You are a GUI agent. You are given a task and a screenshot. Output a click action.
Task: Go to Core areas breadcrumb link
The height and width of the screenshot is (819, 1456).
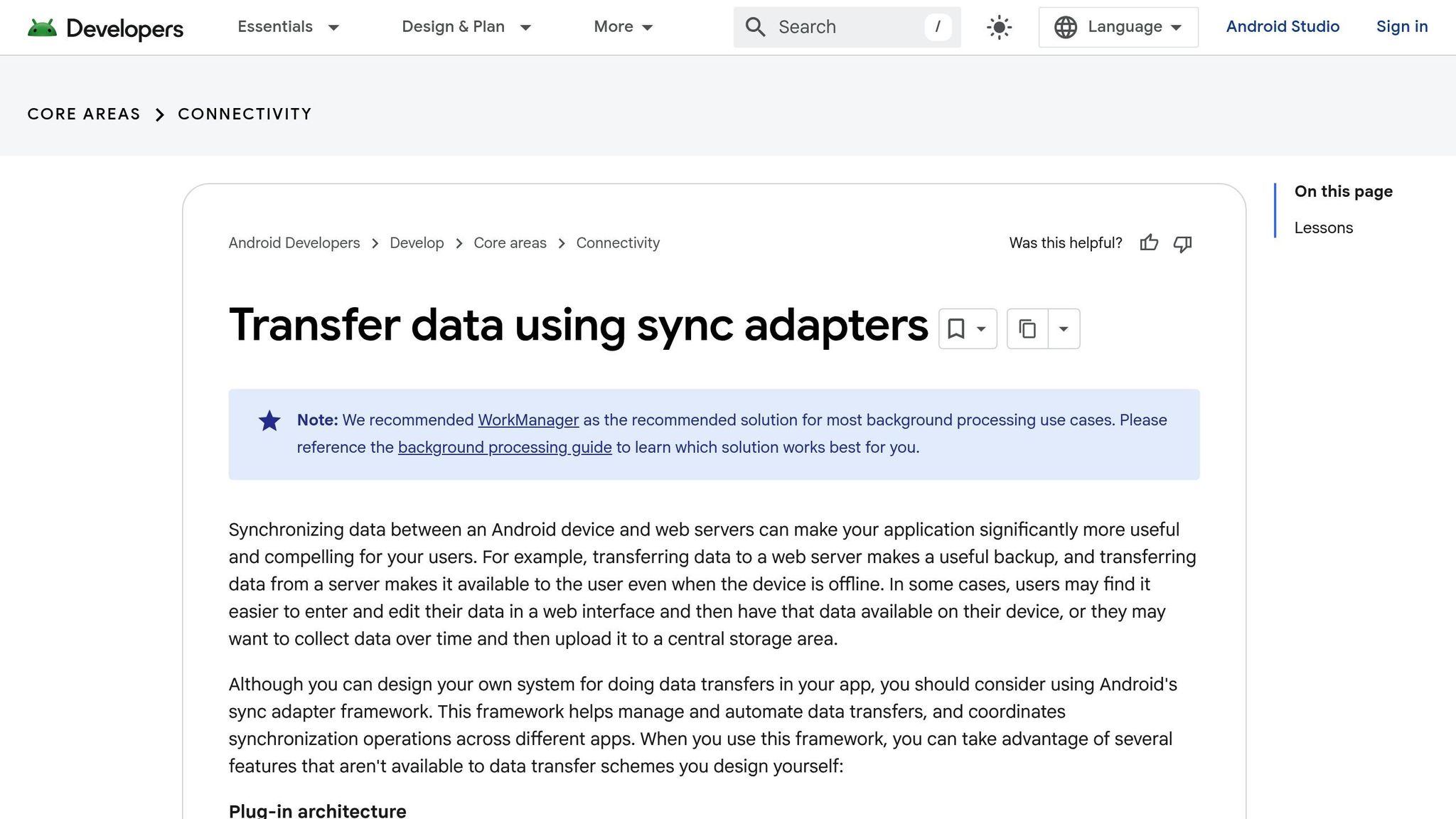click(510, 243)
